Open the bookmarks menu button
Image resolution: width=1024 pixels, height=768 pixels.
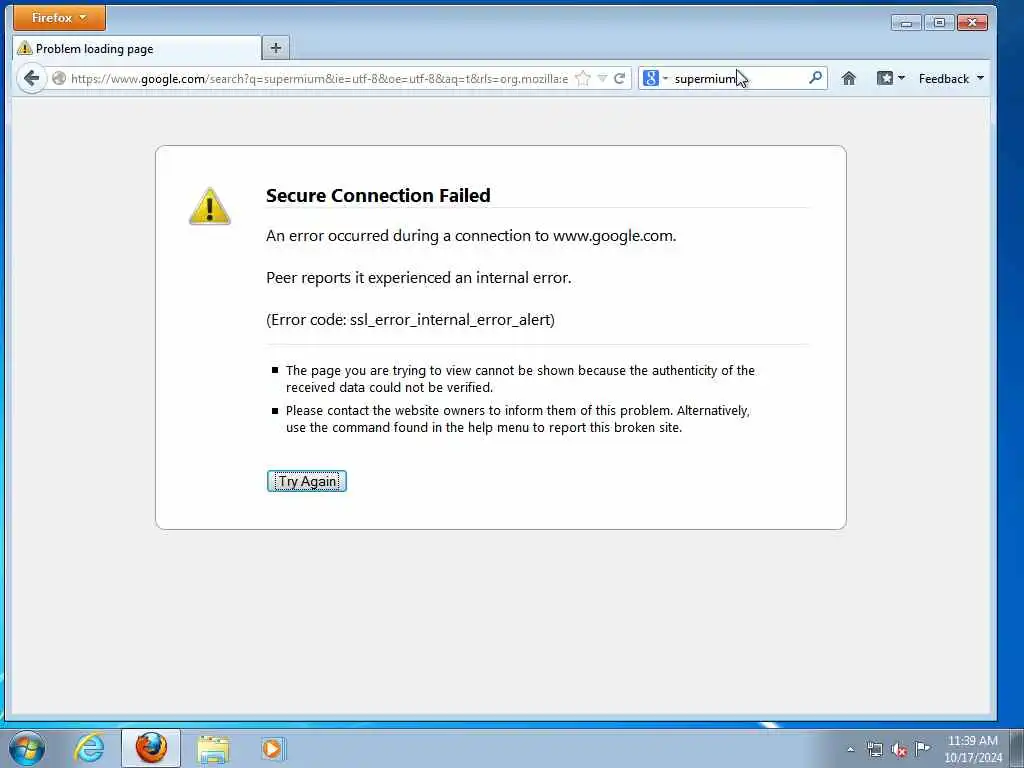click(x=885, y=78)
